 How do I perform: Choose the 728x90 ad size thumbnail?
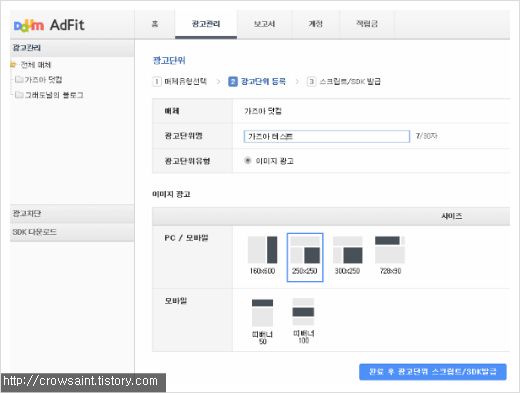coord(390,256)
